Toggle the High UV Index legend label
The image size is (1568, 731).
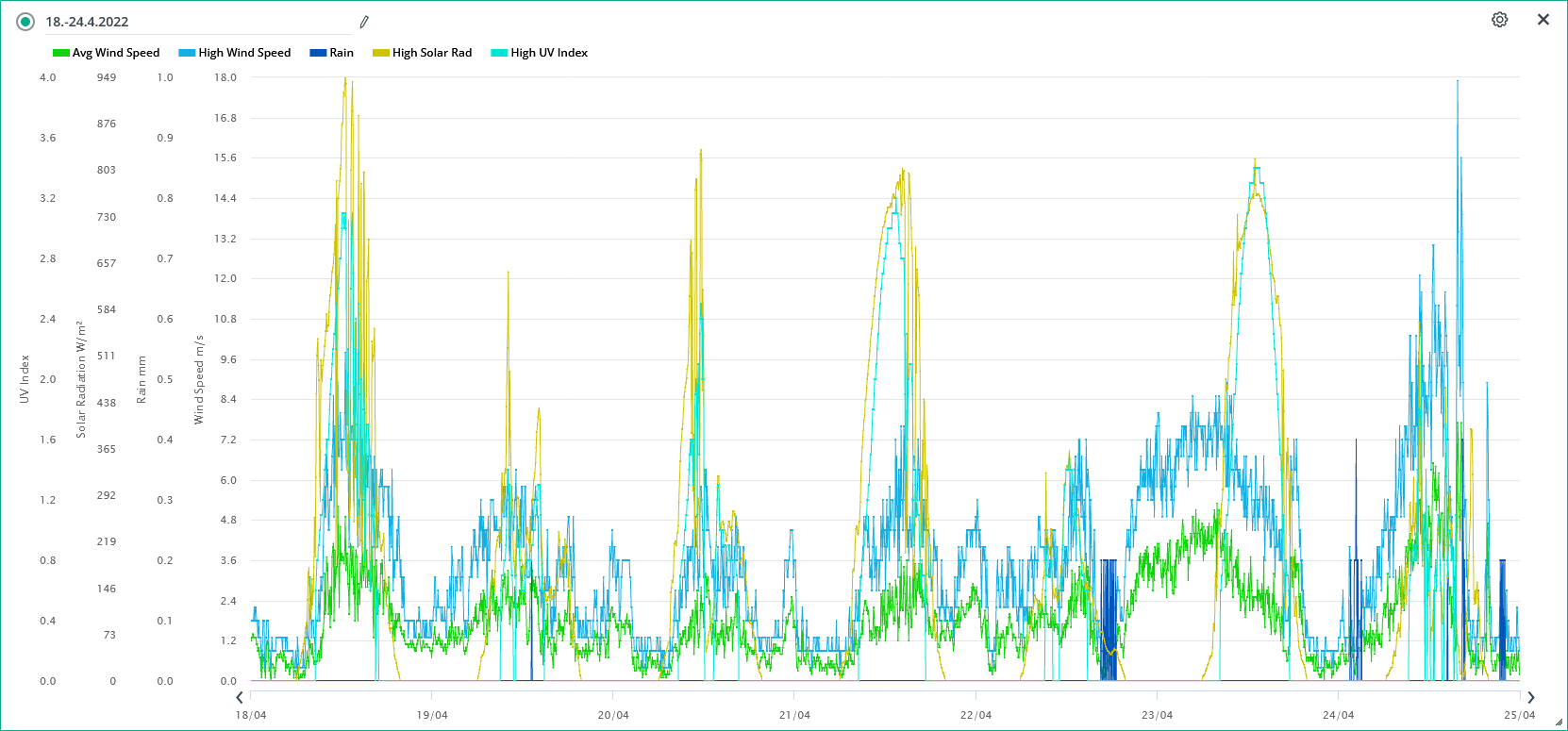click(x=549, y=53)
